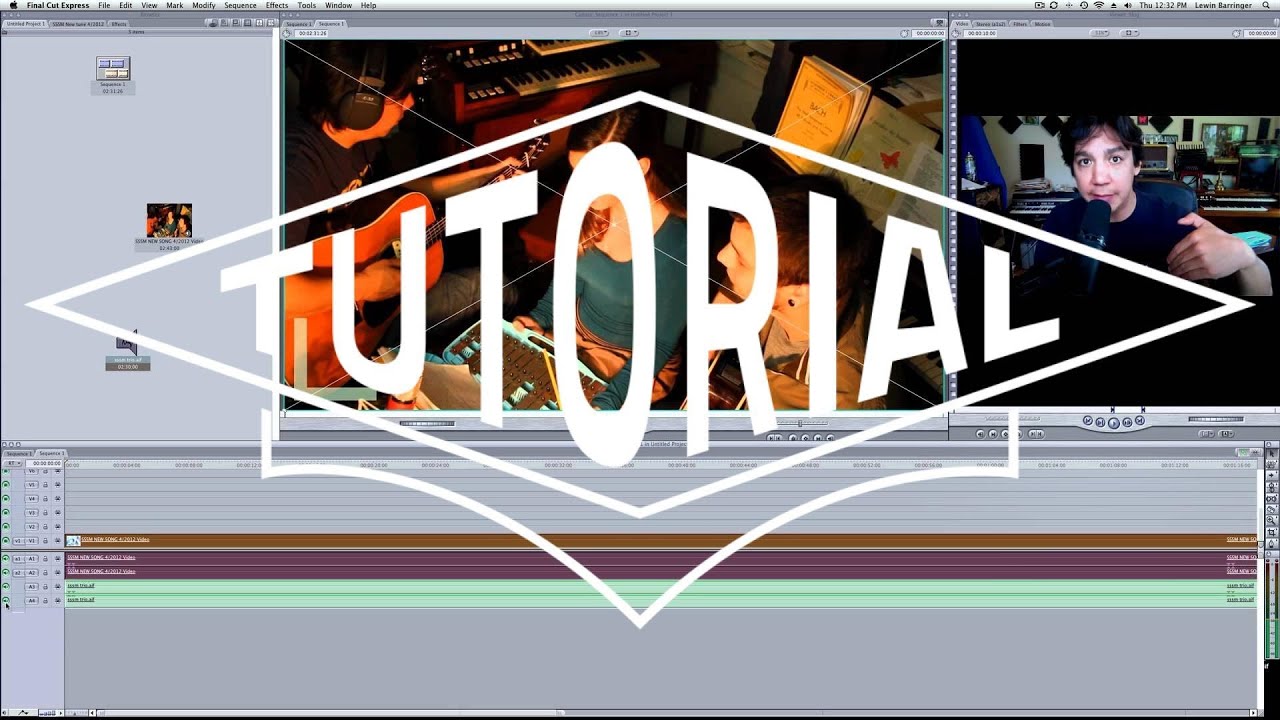Image resolution: width=1280 pixels, height=720 pixels.
Task: Click the lock icon on track A1
Action: [x=45, y=559]
